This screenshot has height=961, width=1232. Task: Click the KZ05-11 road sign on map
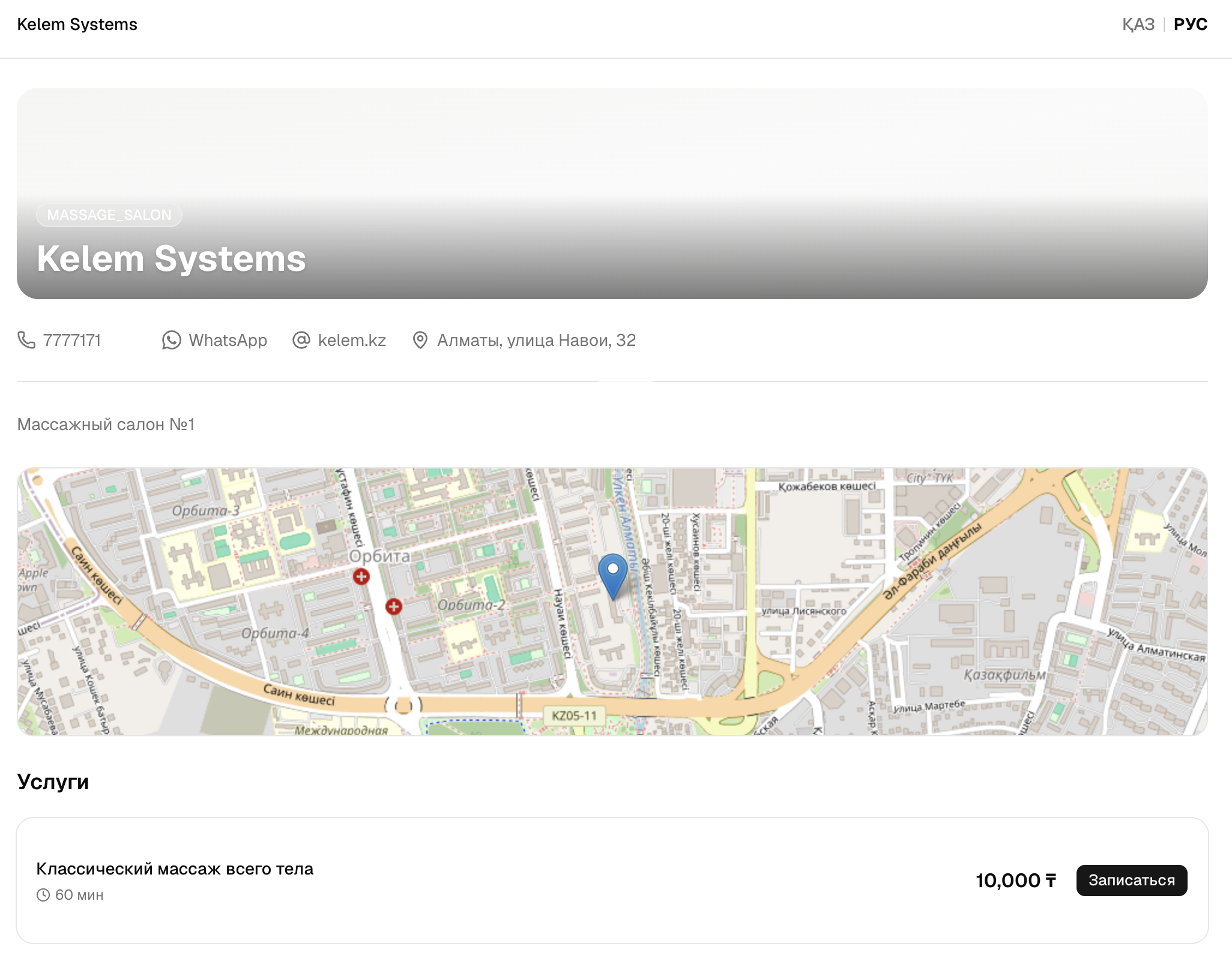point(575,715)
